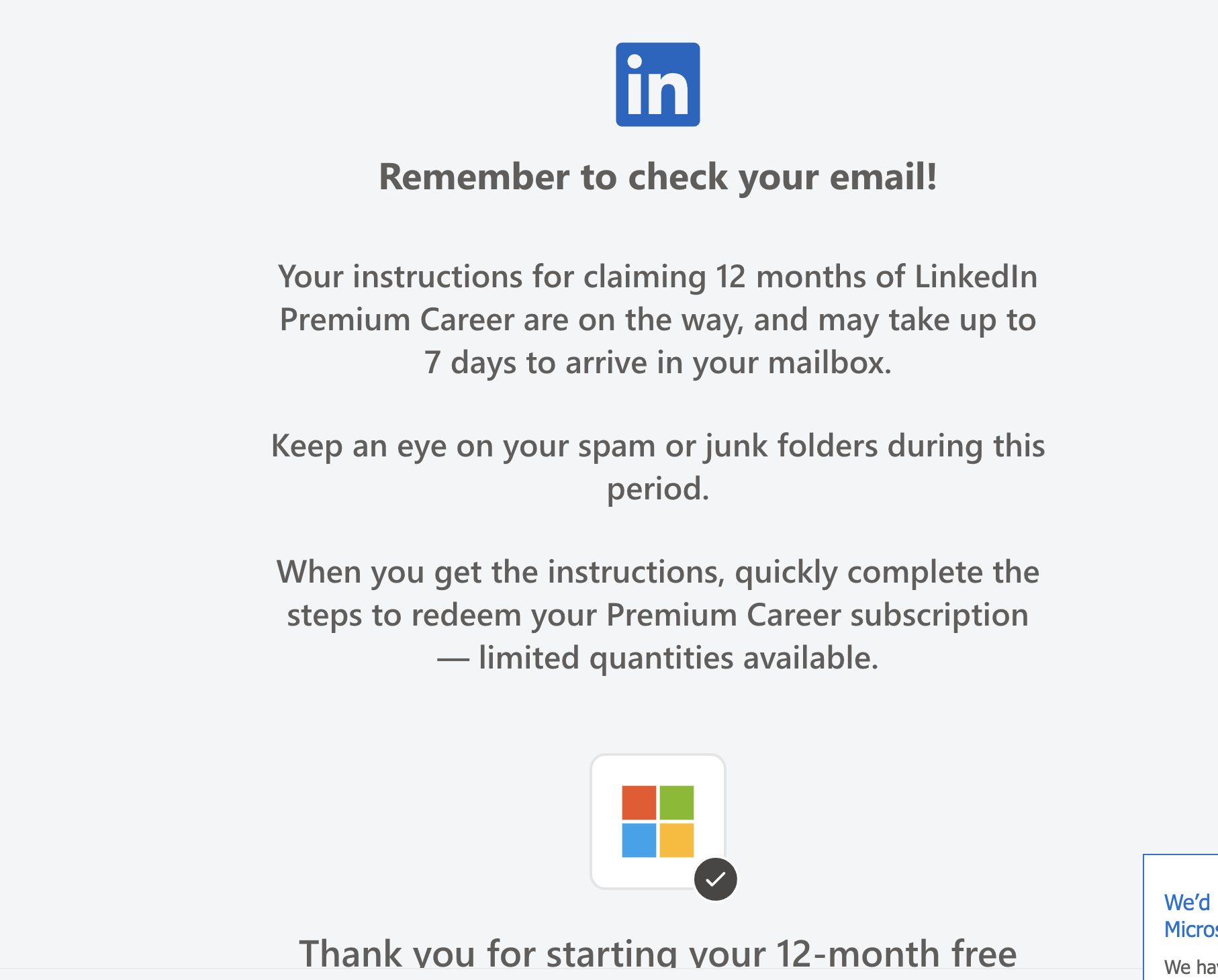Screen dimensions: 1218x980
Task: Open the blue "We'd" feedback popup title
Action: pyautogui.click(x=1186, y=903)
